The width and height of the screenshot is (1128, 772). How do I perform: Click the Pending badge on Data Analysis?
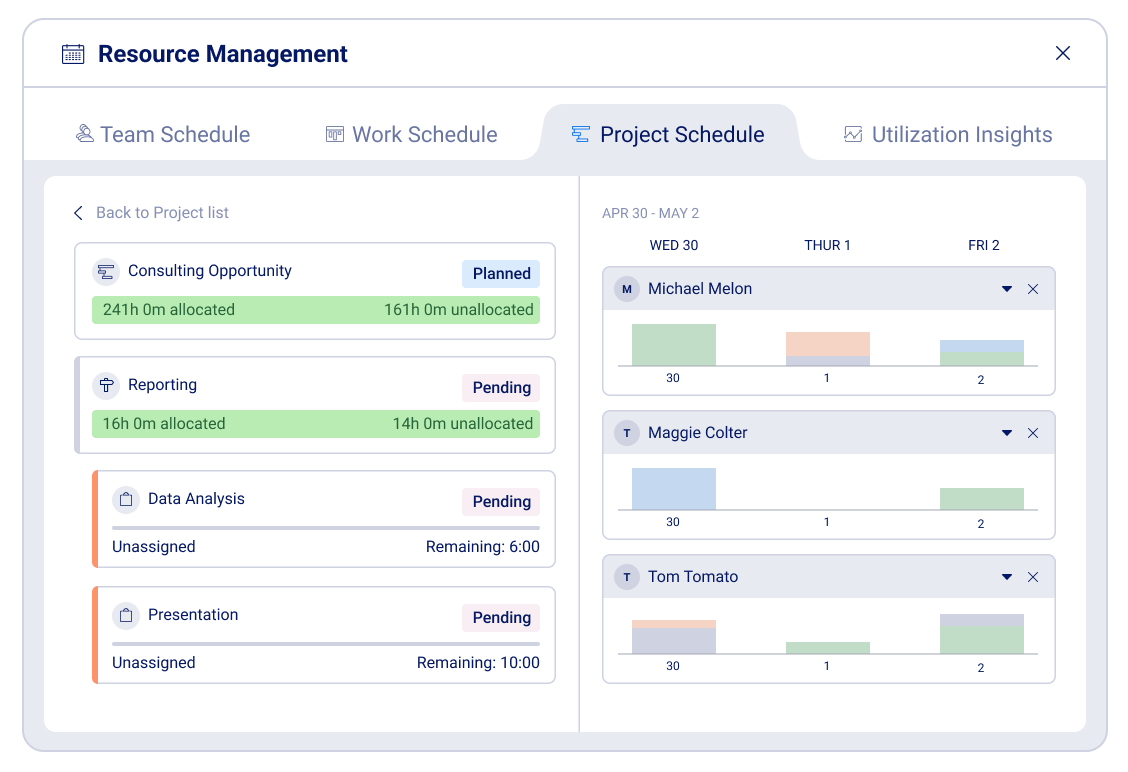click(500, 501)
